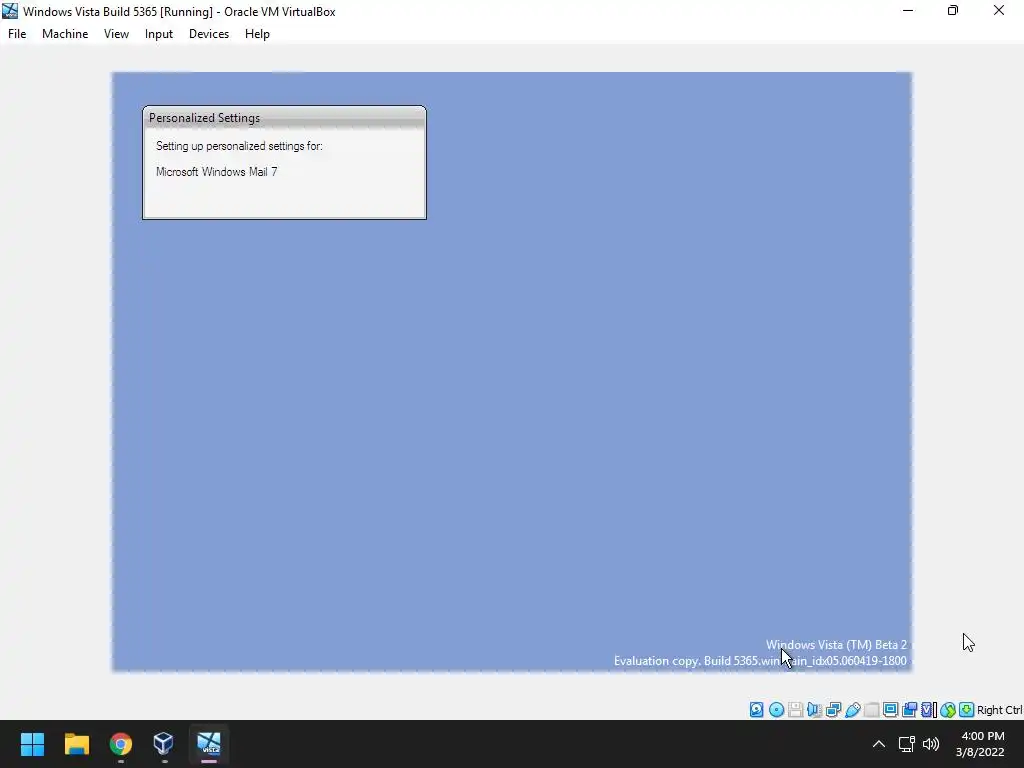This screenshot has height=768, width=1024.
Task: Click the 'Windows Vista (TM) Beta 2' text
Action: tap(837, 645)
